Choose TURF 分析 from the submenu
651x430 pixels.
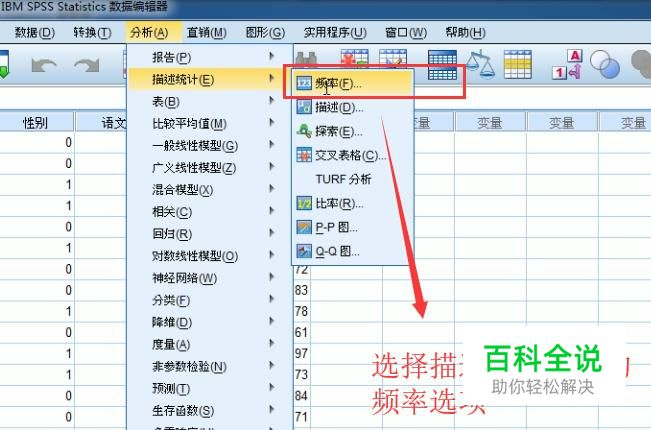pyautogui.click(x=353, y=179)
